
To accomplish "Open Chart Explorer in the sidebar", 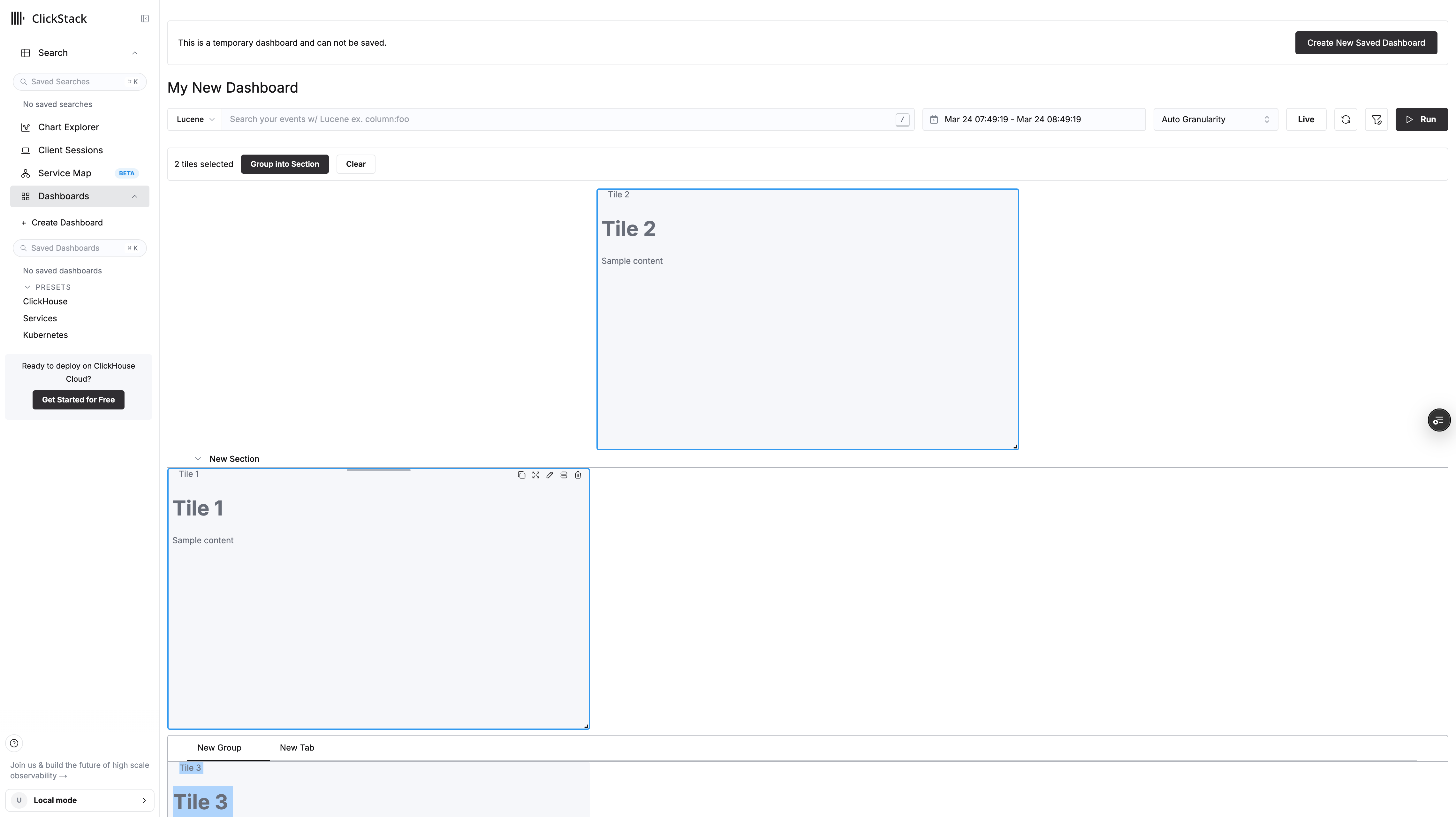I will [x=68, y=127].
